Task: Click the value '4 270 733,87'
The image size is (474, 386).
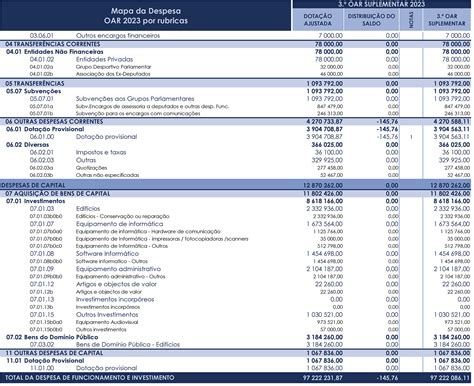Action: coord(324,121)
